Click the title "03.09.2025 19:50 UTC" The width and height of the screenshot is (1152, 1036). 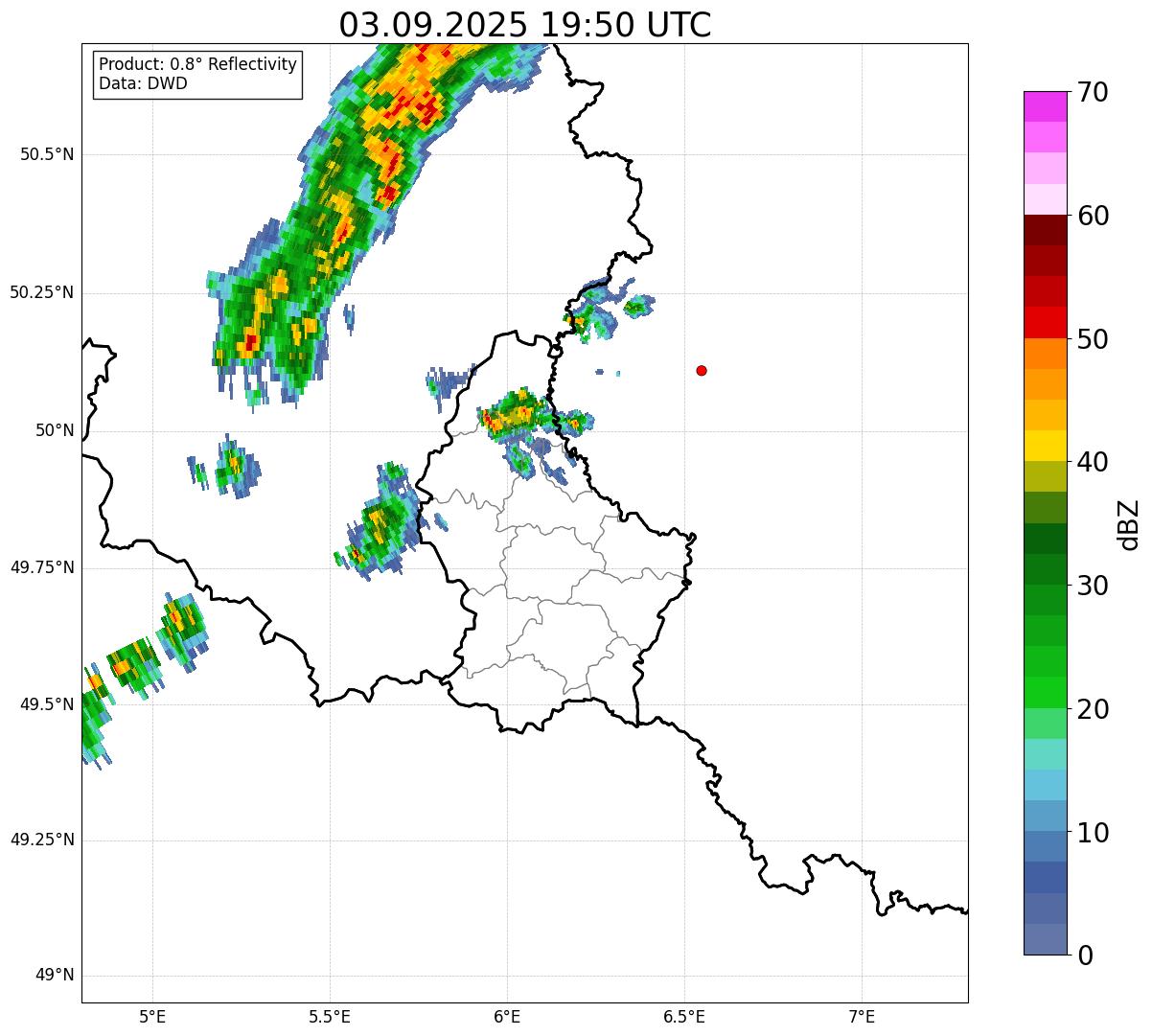coord(525,24)
